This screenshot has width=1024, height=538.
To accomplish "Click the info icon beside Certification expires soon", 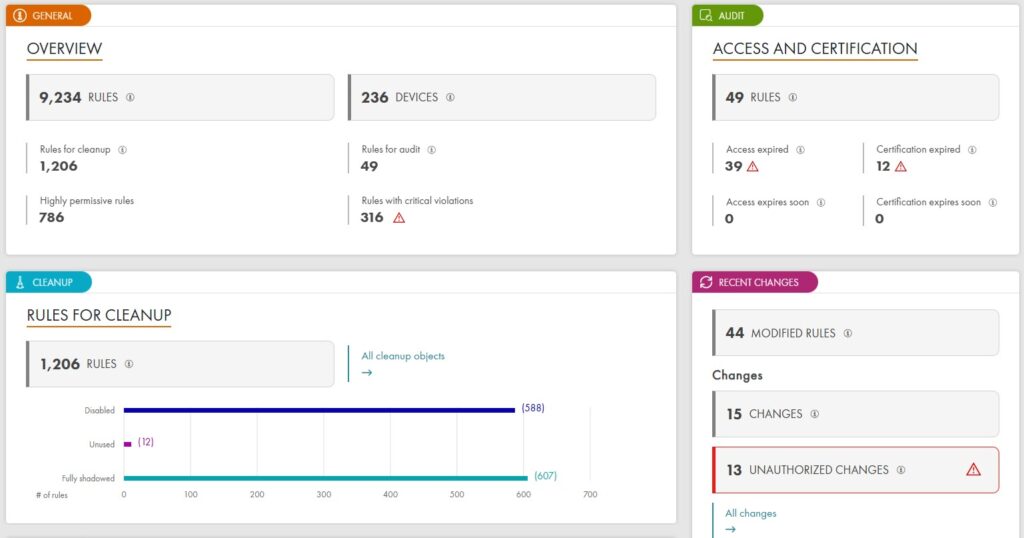I will point(992,202).
